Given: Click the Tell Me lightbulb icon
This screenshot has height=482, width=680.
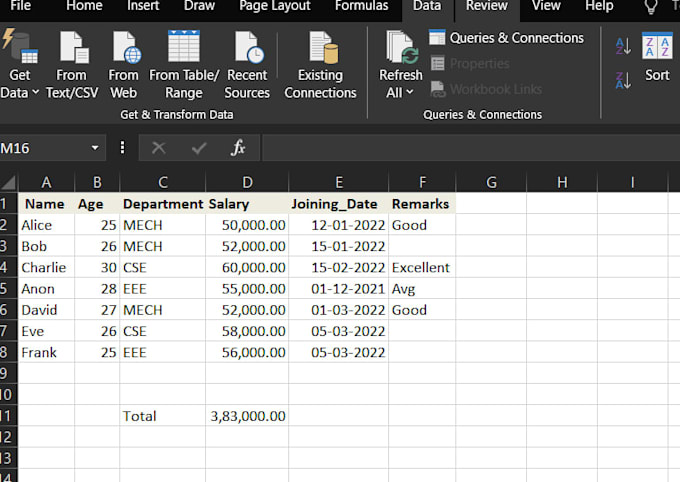Looking at the screenshot, I should point(651,6).
